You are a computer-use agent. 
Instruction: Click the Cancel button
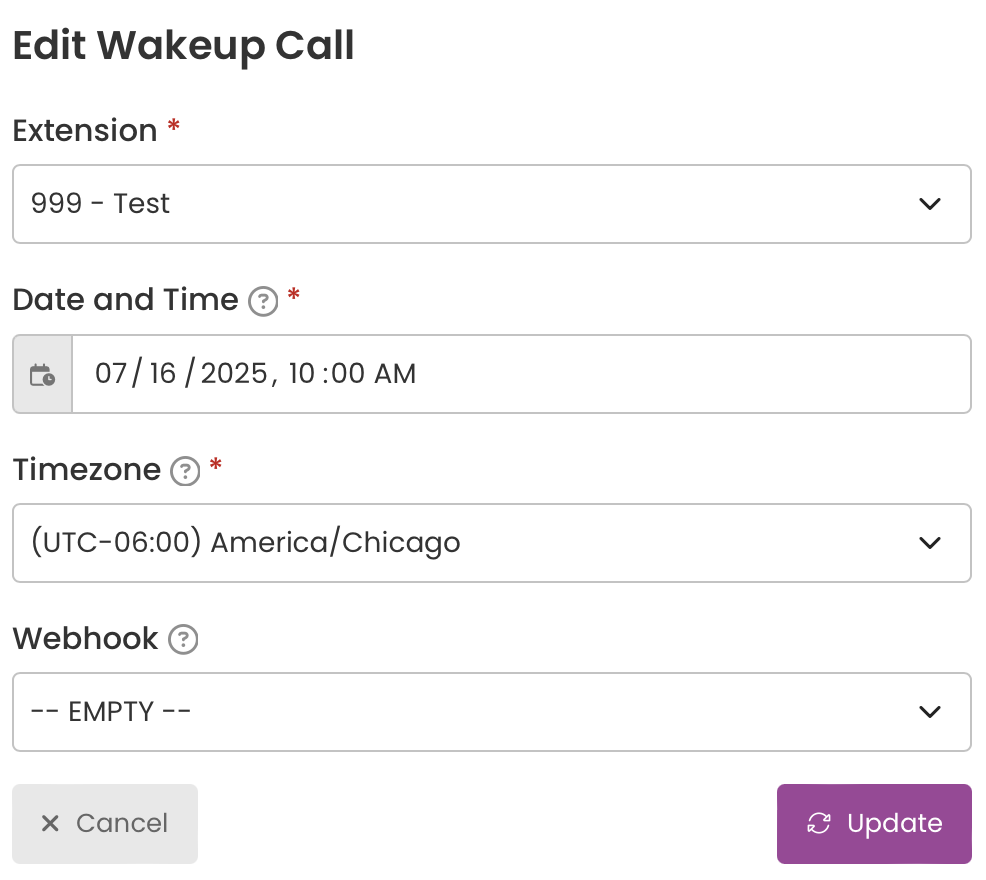pos(105,823)
